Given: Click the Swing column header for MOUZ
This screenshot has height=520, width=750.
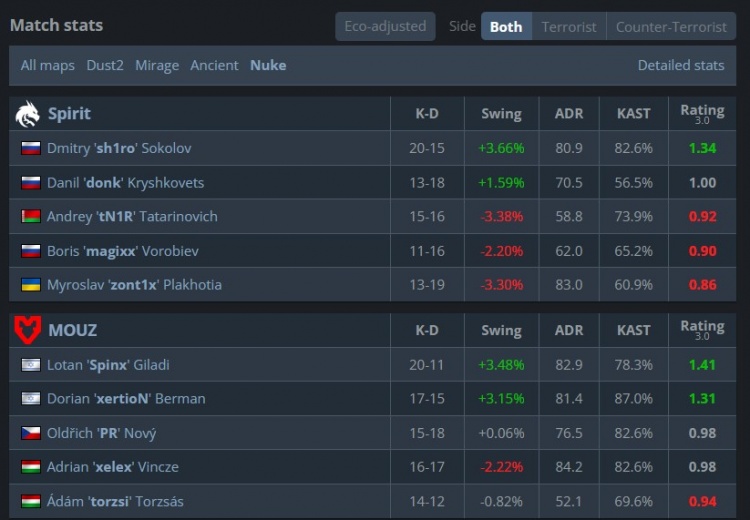Looking at the screenshot, I should pyautogui.click(x=501, y=330).
